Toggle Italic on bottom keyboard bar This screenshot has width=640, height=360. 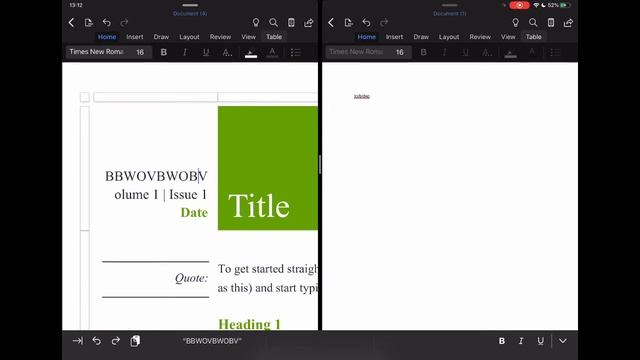pos(521,341)
